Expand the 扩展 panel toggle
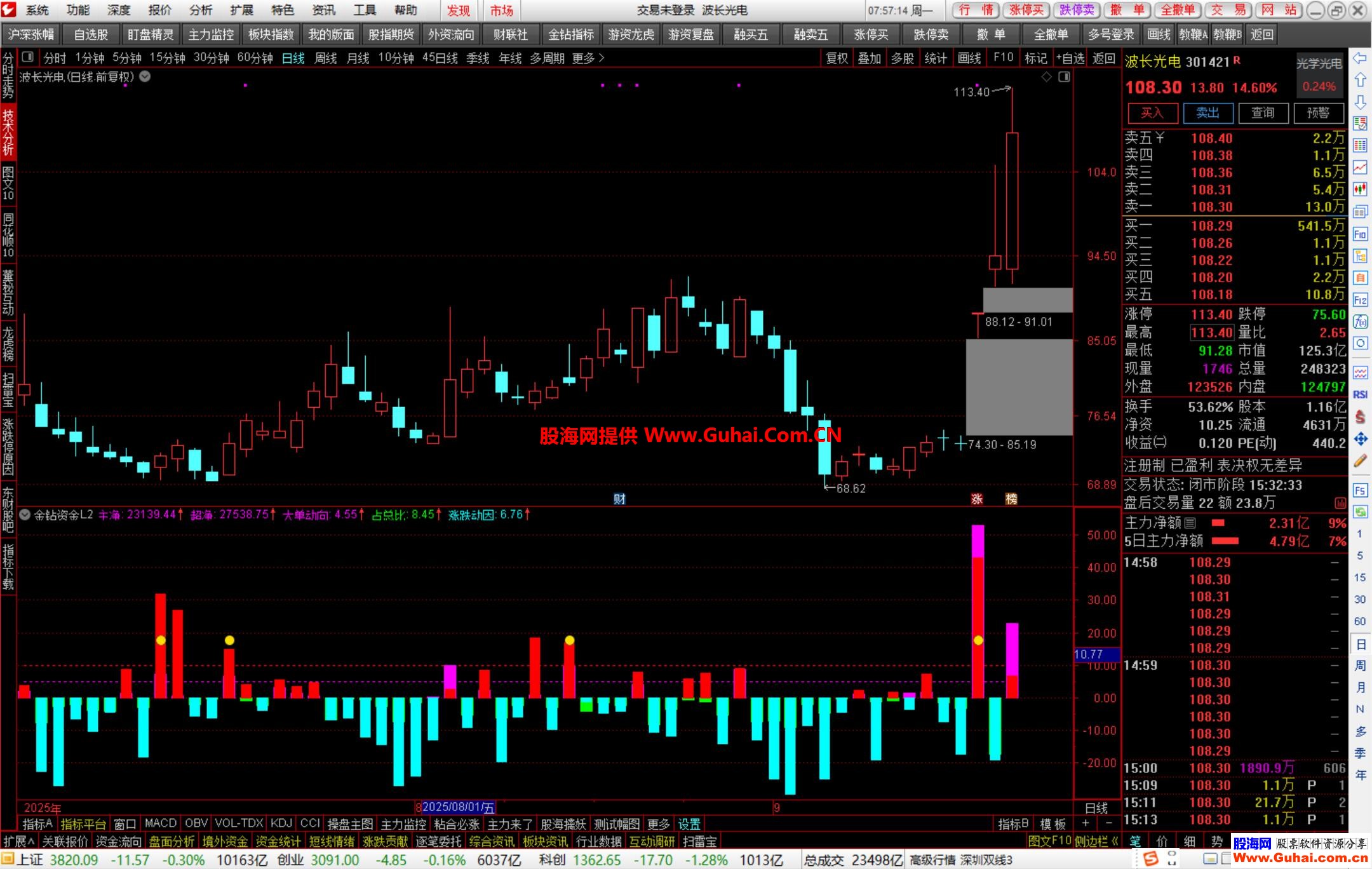This screenshot has width=1372, height=869. tap(19, 841)
